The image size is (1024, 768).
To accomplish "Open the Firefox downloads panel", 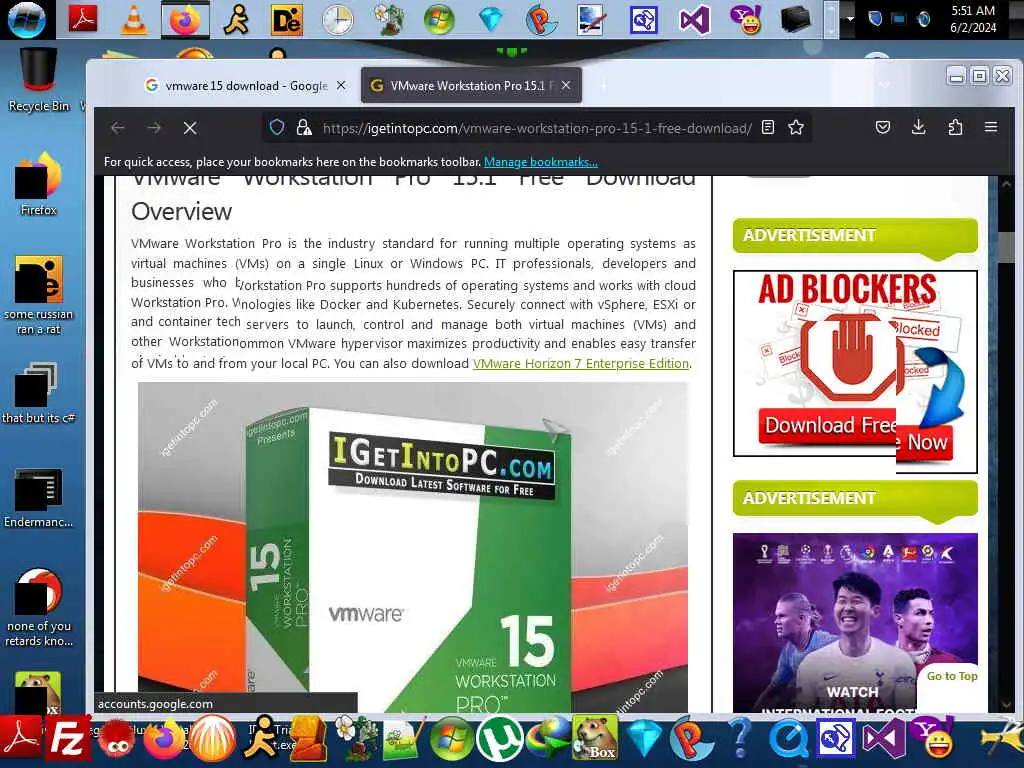I will click(918, 127).
